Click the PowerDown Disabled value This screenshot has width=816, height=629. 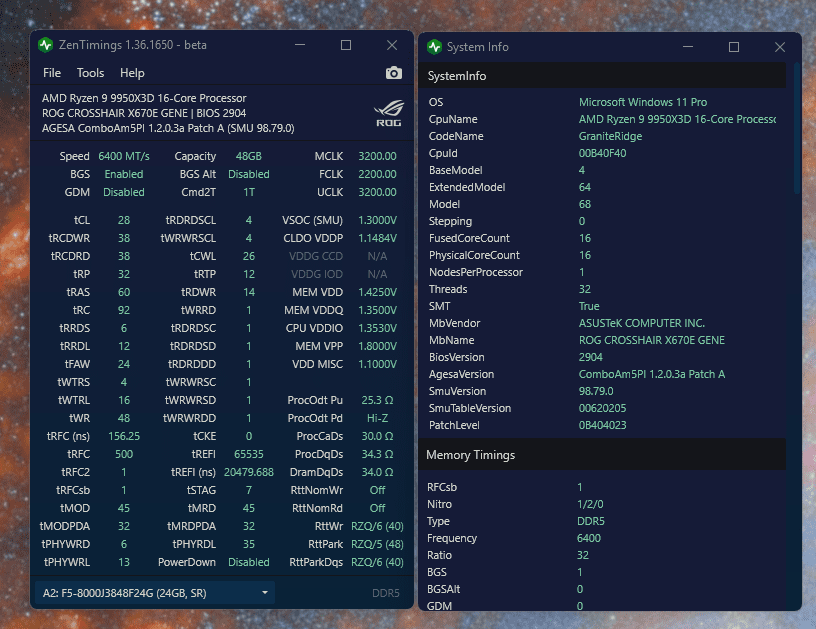pyautogui.click(x=249, y=562)
